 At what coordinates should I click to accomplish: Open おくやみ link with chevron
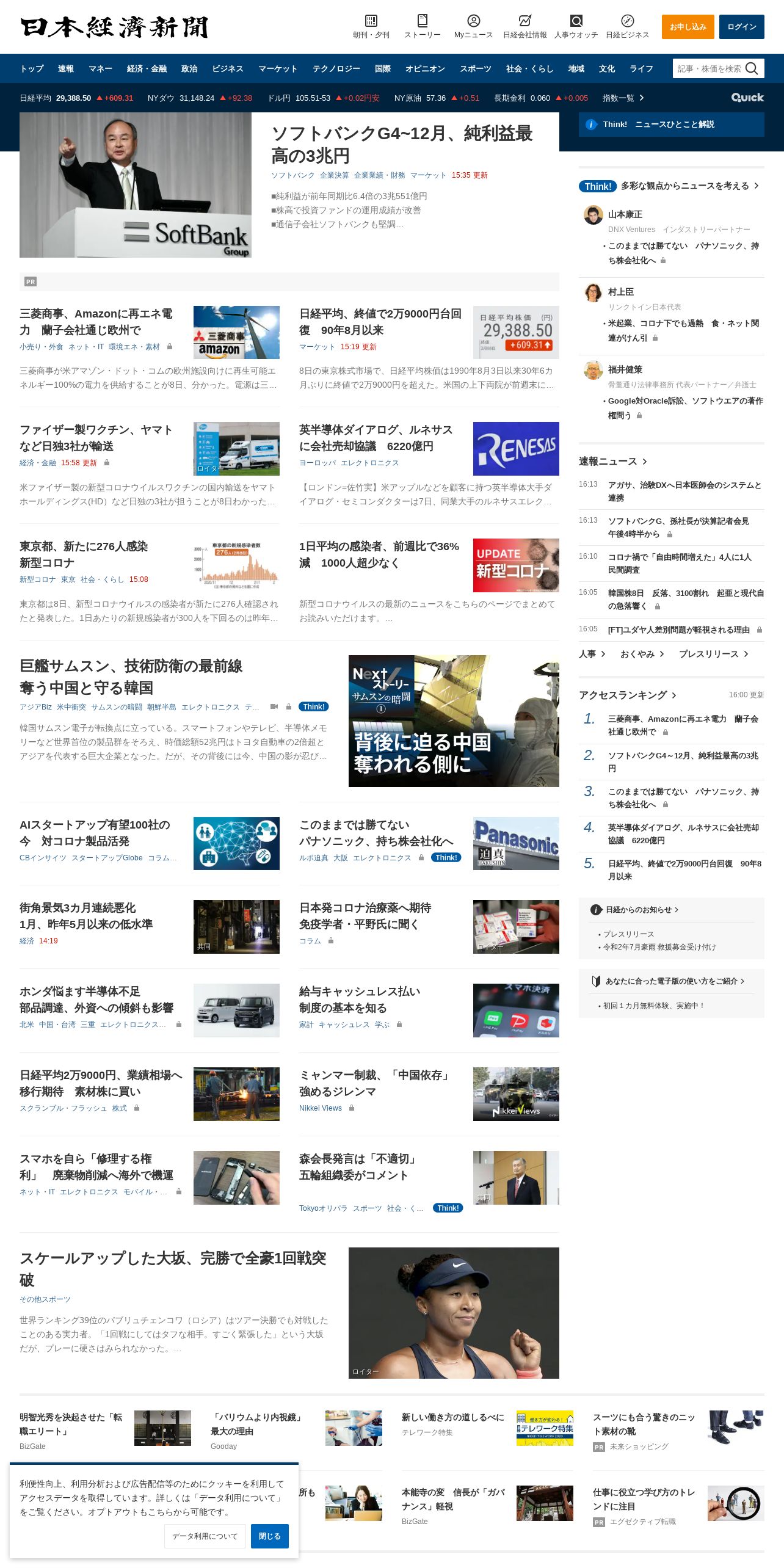(642, 654)
